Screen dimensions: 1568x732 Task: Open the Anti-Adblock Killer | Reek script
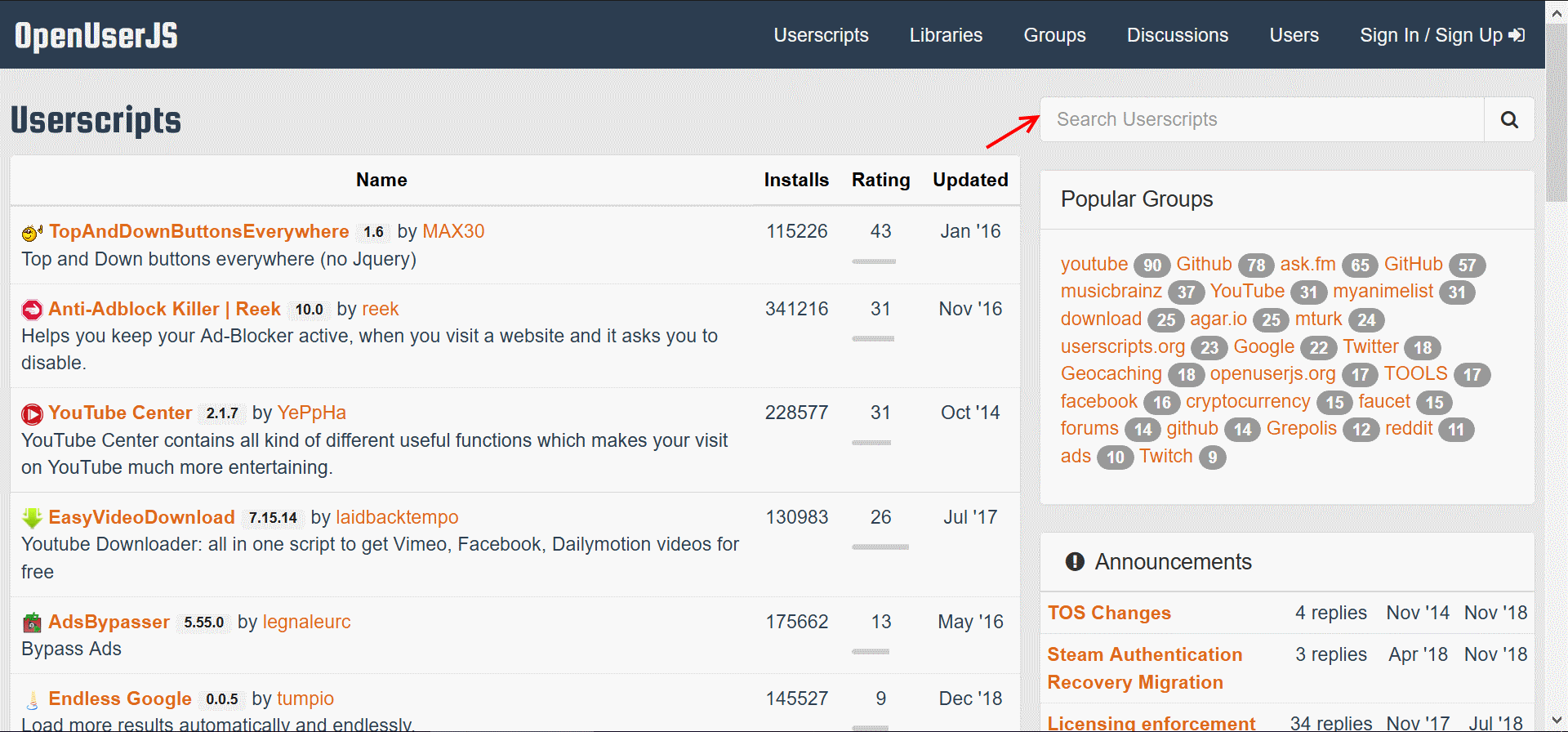(x=164, y=309)
